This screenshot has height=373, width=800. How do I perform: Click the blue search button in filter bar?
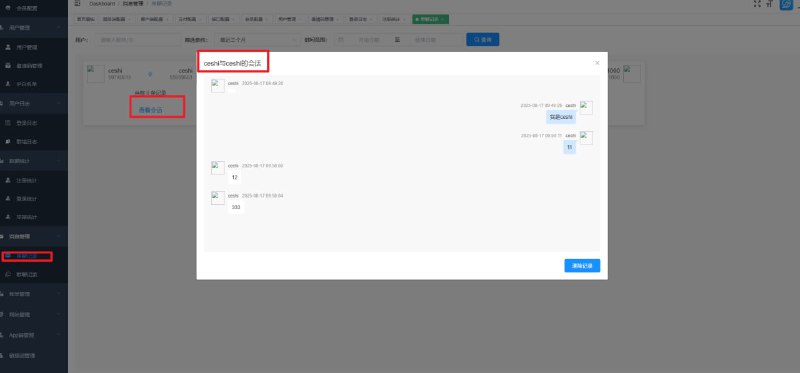click(x=483, y=39)
